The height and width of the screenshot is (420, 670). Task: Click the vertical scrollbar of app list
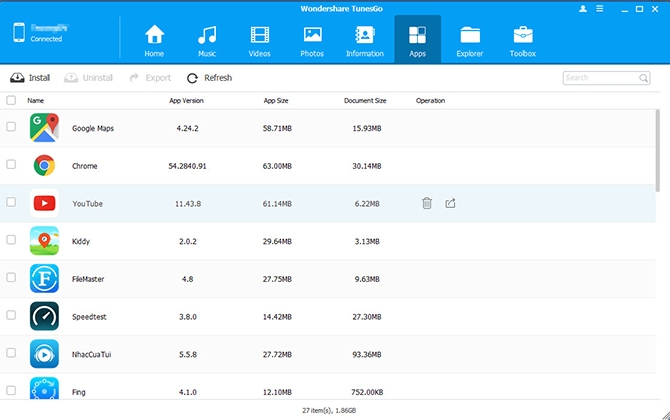tap(658, 150)
